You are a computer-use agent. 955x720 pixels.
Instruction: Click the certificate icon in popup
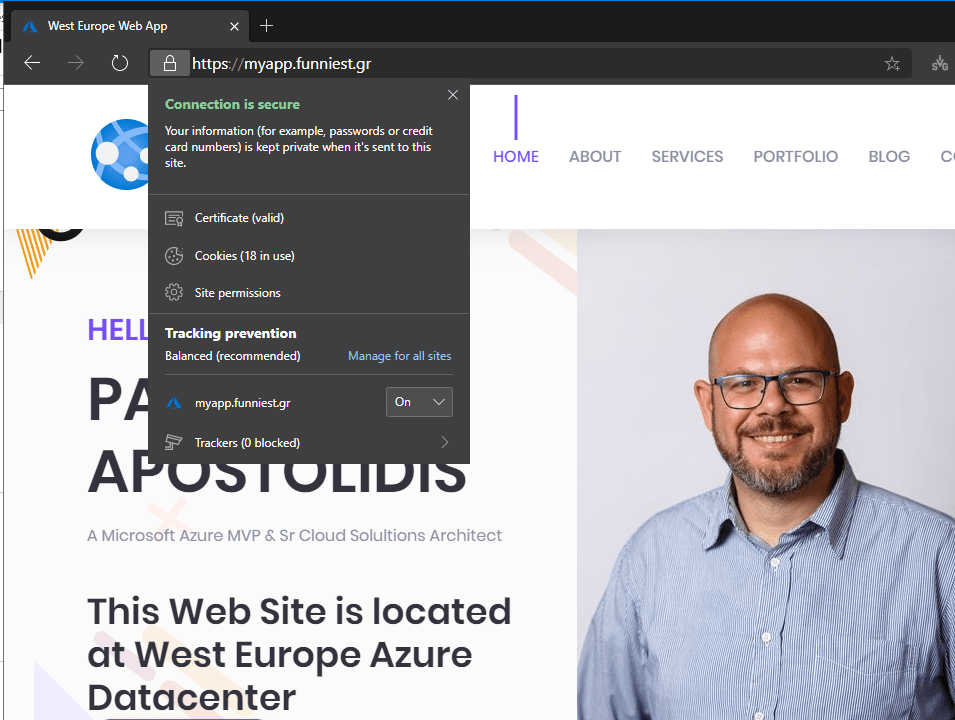pyautogui.click(x=174, y=218)
